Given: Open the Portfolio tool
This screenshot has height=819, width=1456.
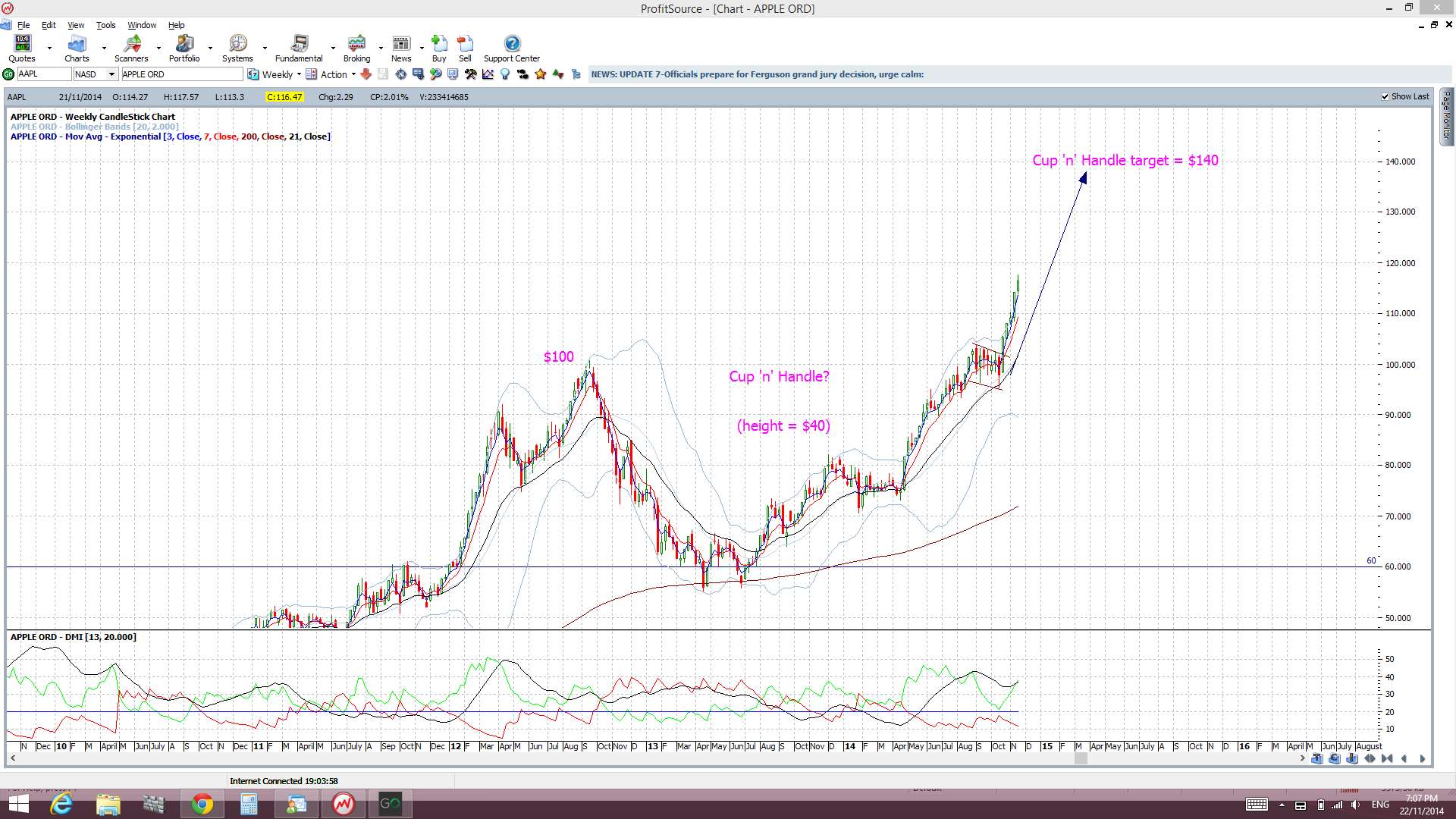Looking at the screenshot, I should (184, 49).
